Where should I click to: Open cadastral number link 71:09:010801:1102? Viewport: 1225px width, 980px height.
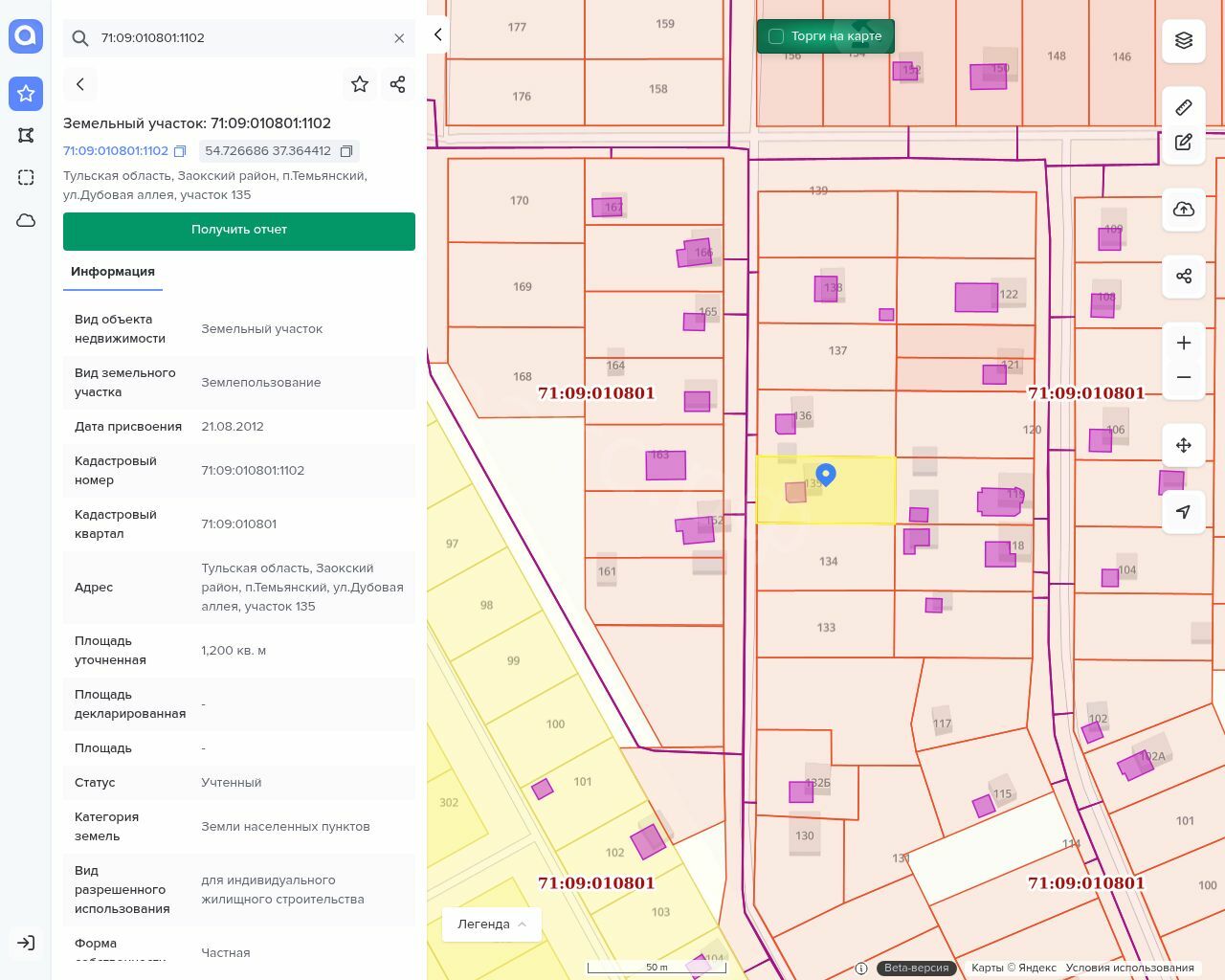116,151
